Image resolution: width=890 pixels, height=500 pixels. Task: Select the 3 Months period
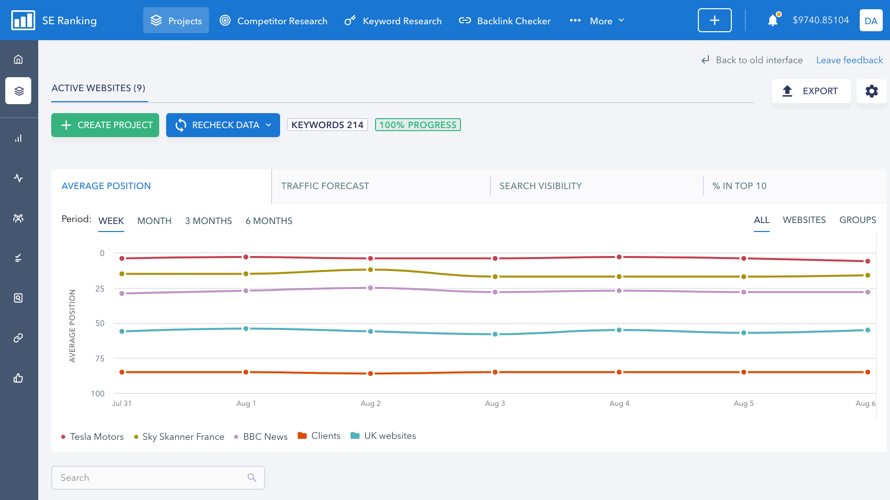(208, 221)
